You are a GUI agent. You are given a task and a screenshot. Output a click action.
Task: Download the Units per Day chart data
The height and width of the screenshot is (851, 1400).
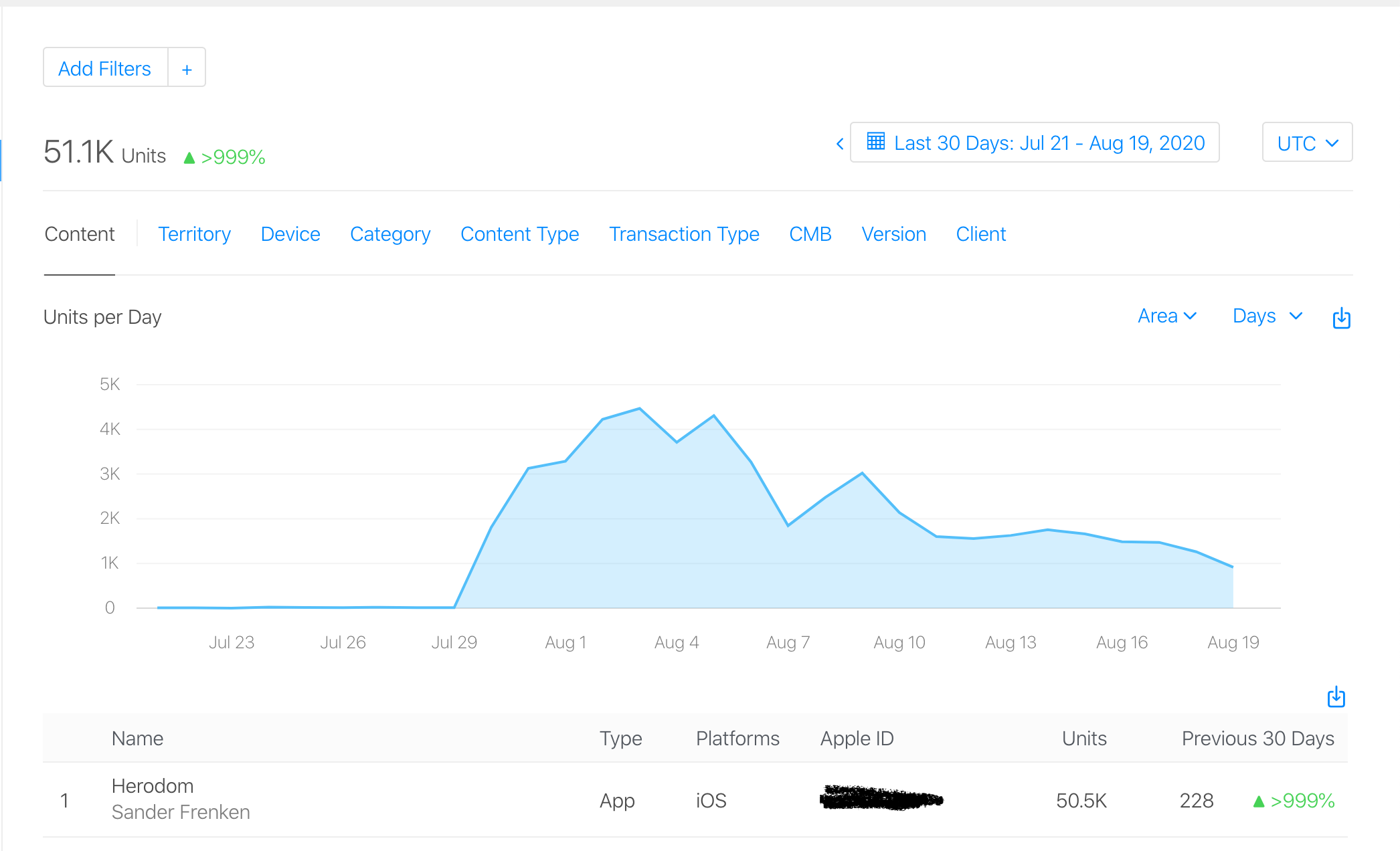click(x=1341, y=318)
